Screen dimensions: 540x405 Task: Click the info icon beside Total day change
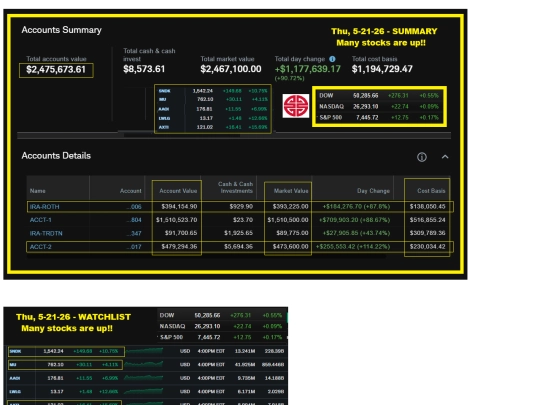(x=332, y=59)
